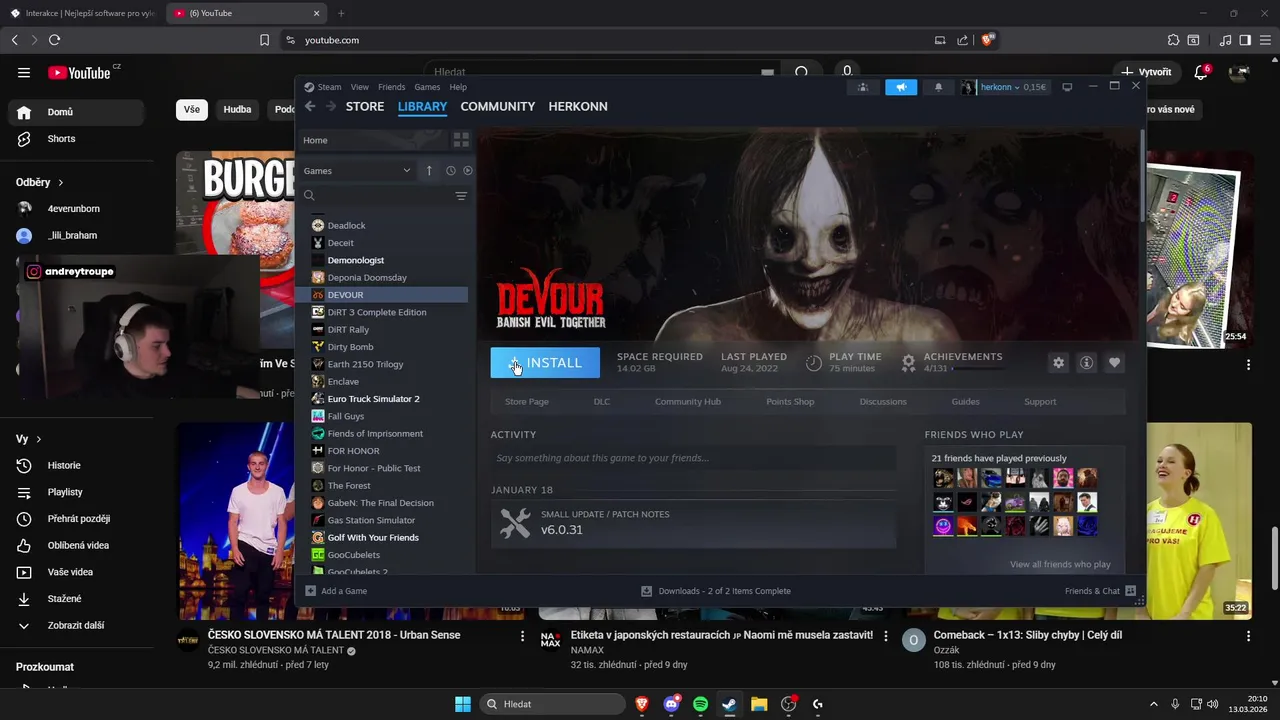The width and height of the screenshot is (1280, 720).
Task: Toggle library sort order arrow
Action: click(429, 171)
